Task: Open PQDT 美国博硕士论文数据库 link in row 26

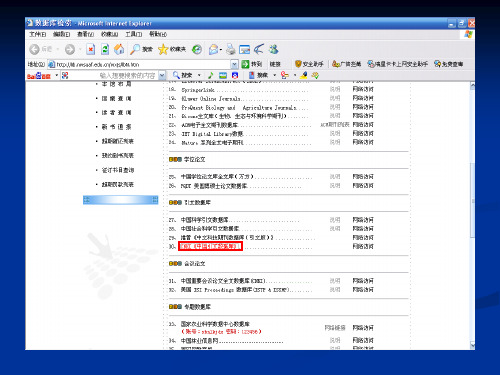Action: [x=214, y=186]
